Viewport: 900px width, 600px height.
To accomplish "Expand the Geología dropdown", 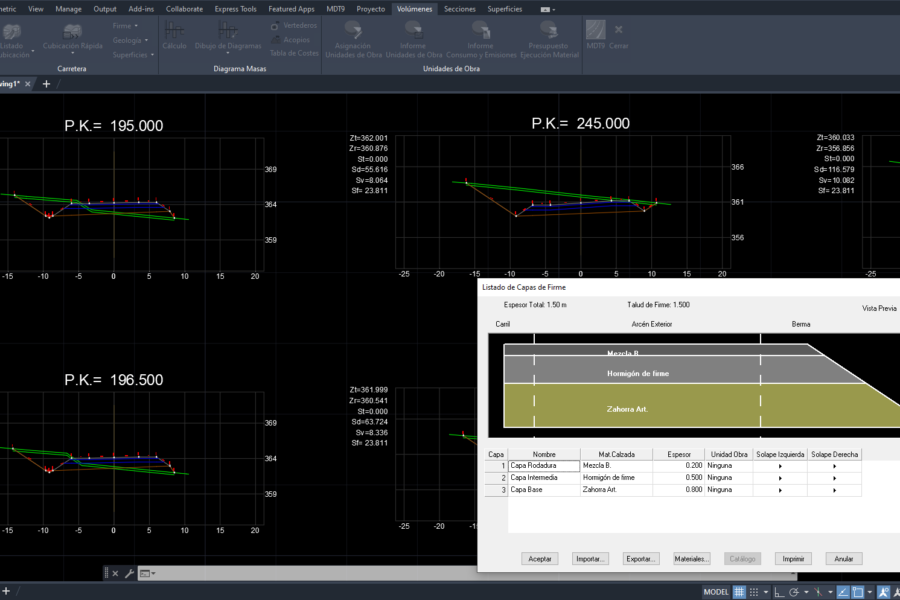I will click(x=130, y=40).
